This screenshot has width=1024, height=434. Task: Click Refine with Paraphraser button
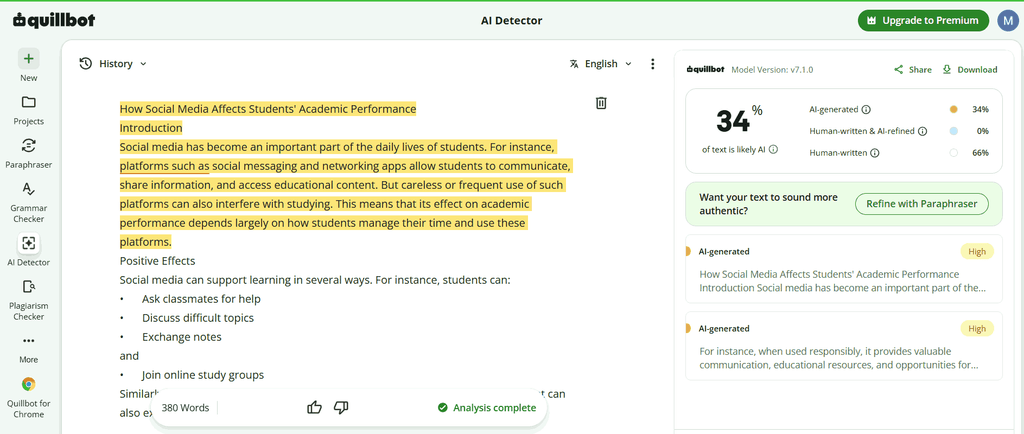pyautogui.click(x=921, y=204)
